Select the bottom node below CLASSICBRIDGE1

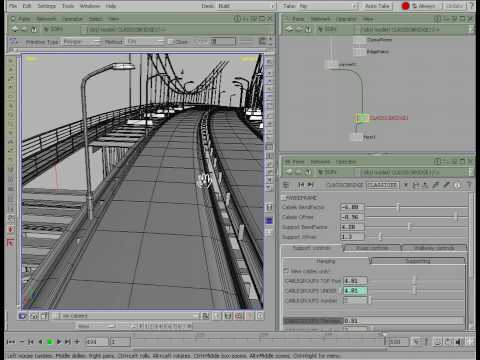click(356, 137)
